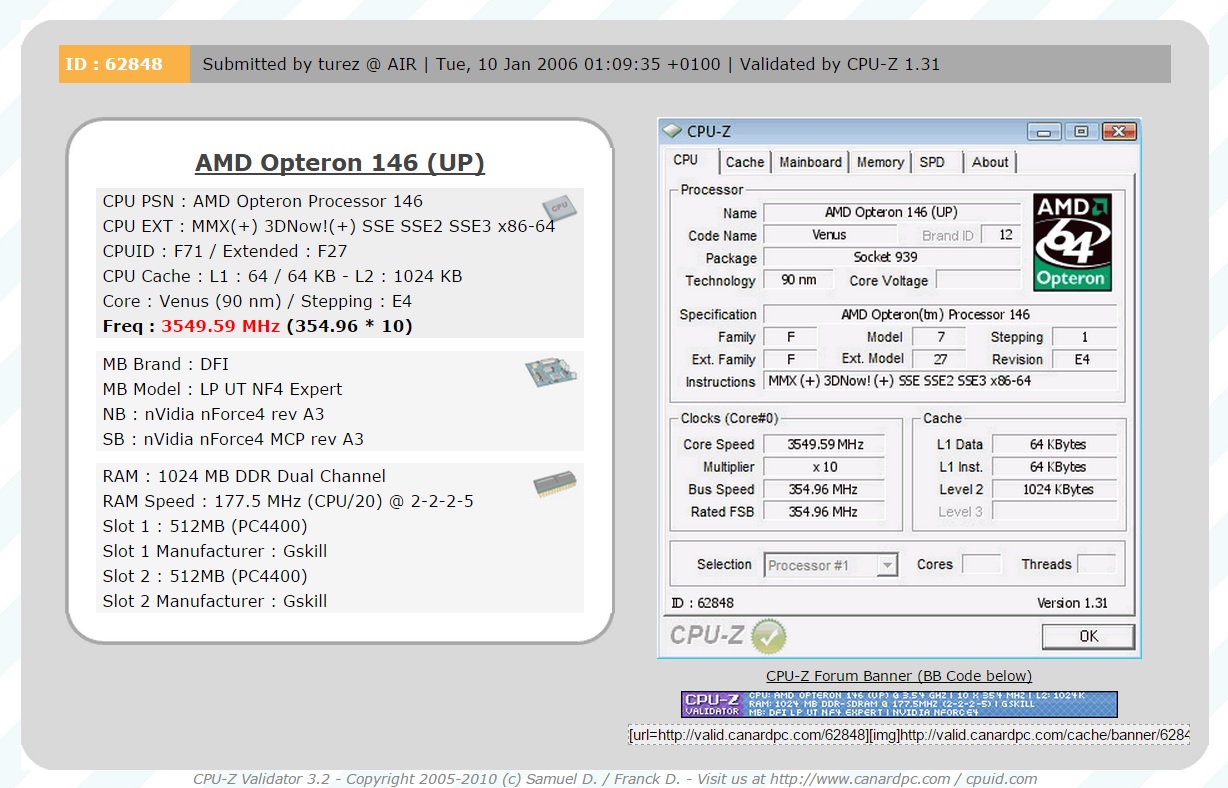Switch to the Memory tab
Image resolution: width=1228 pixels, height=788 pixels.
[880, 162]
